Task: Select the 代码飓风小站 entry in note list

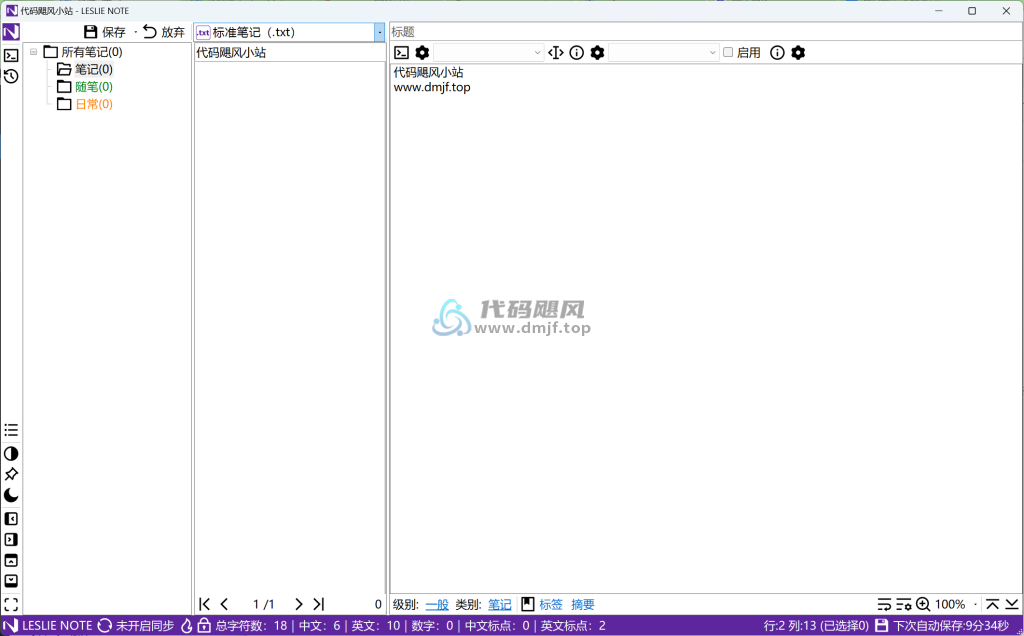Action: pos(289,52)
